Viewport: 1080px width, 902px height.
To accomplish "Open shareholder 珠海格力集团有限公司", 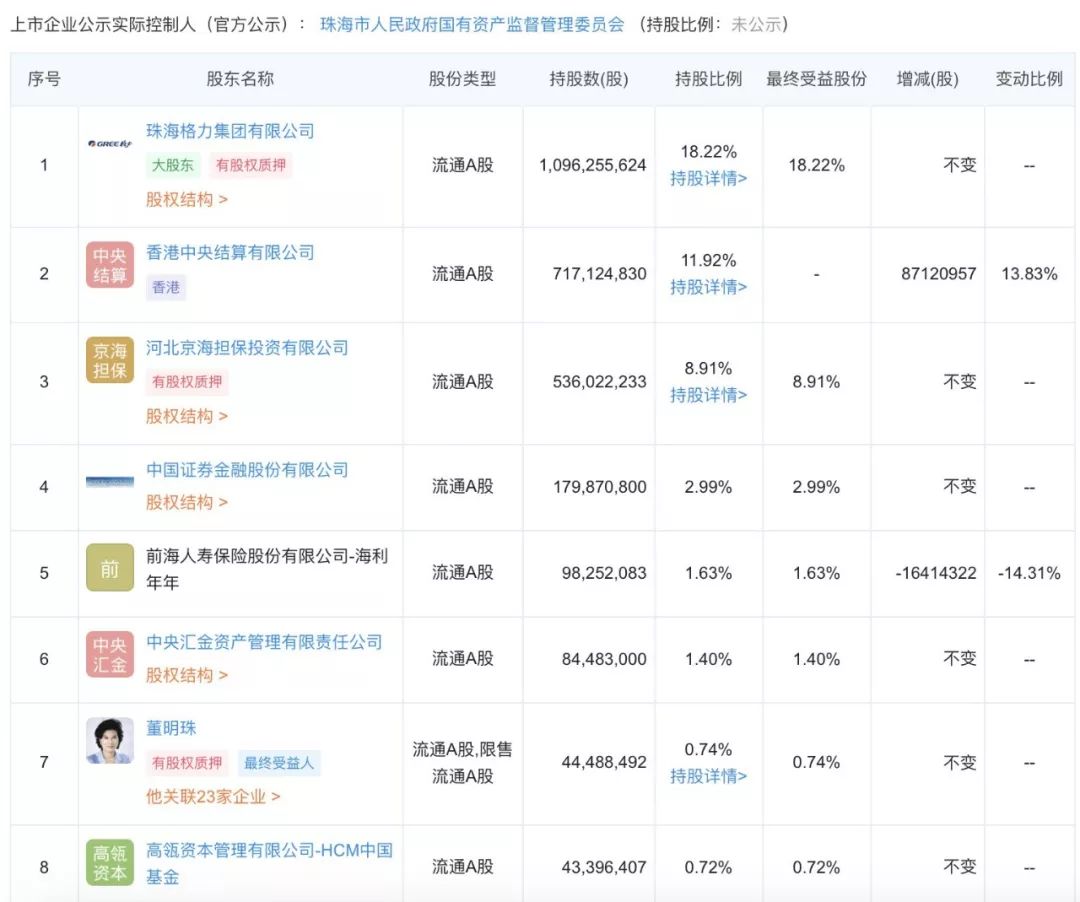I will tap(230, 131).
